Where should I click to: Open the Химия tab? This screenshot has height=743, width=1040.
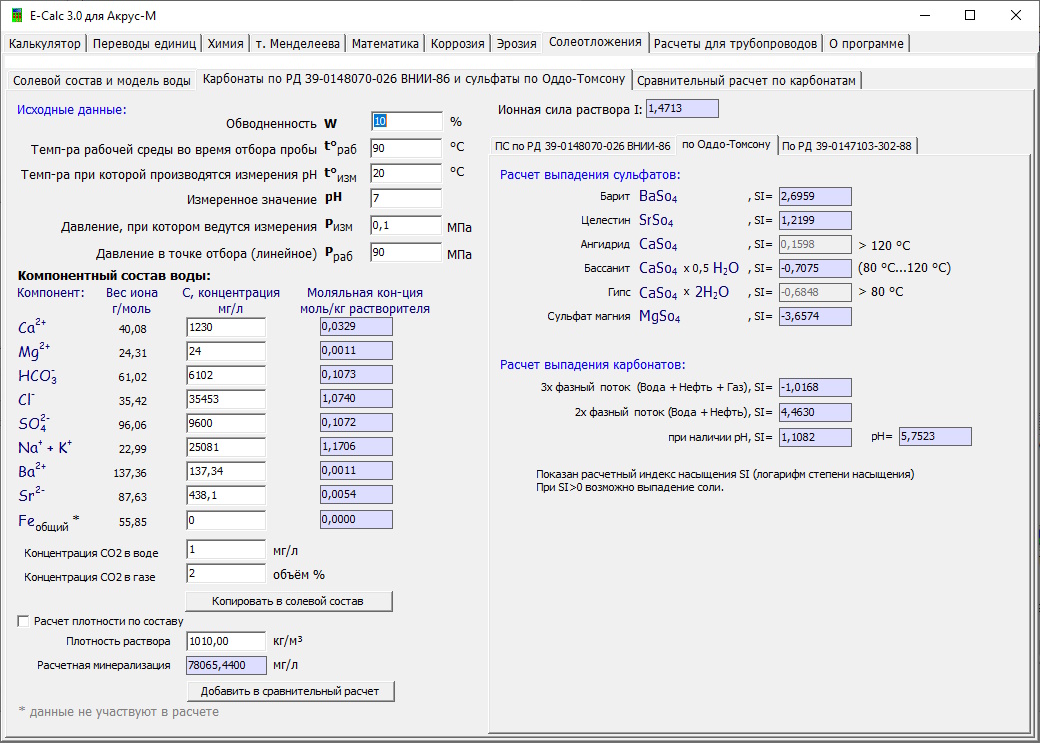tap(225, 44)
